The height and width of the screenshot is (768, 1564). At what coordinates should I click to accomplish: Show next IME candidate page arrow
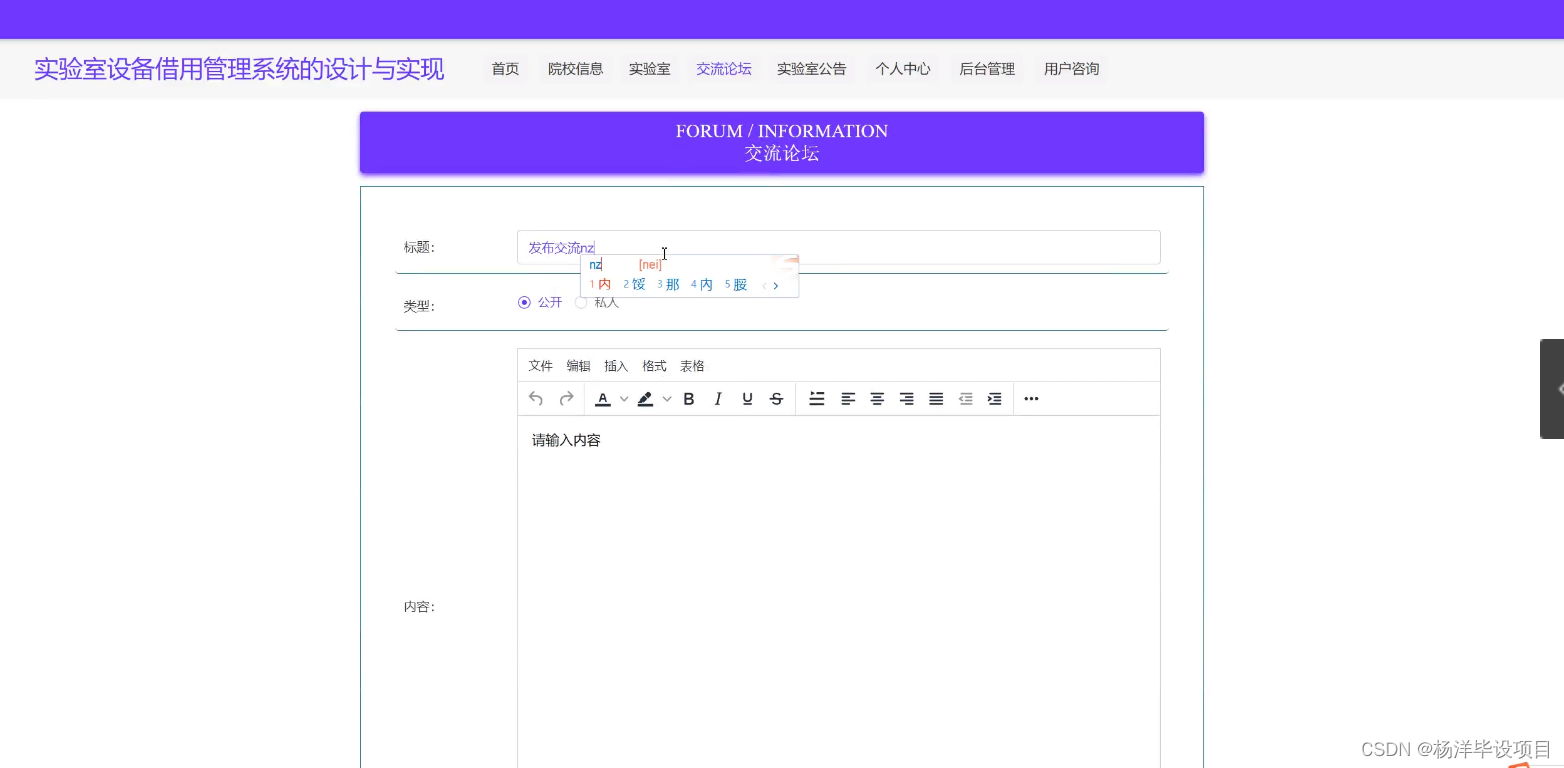[x=776, y=285]
